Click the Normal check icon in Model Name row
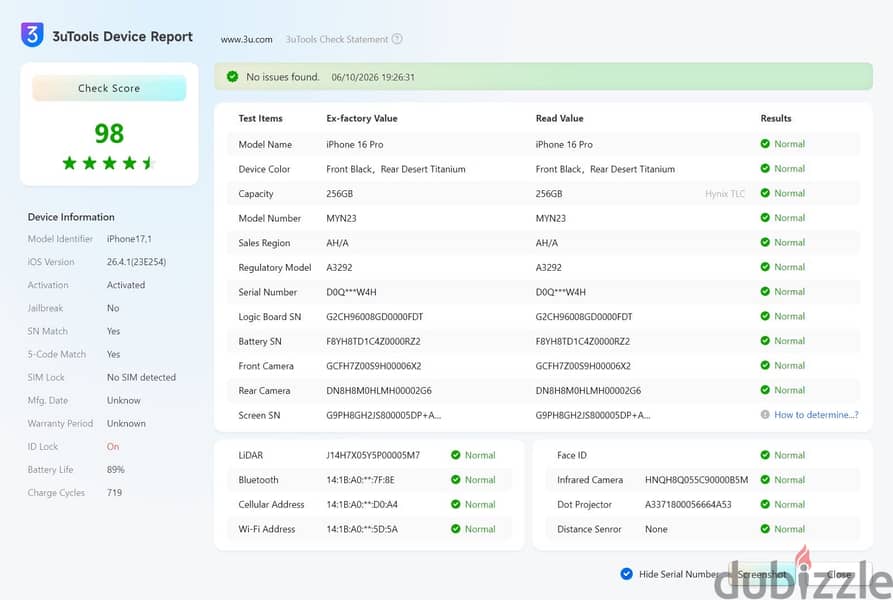This screenshot has height=600, width=893. pyautogui.click(x=765, y=143)
